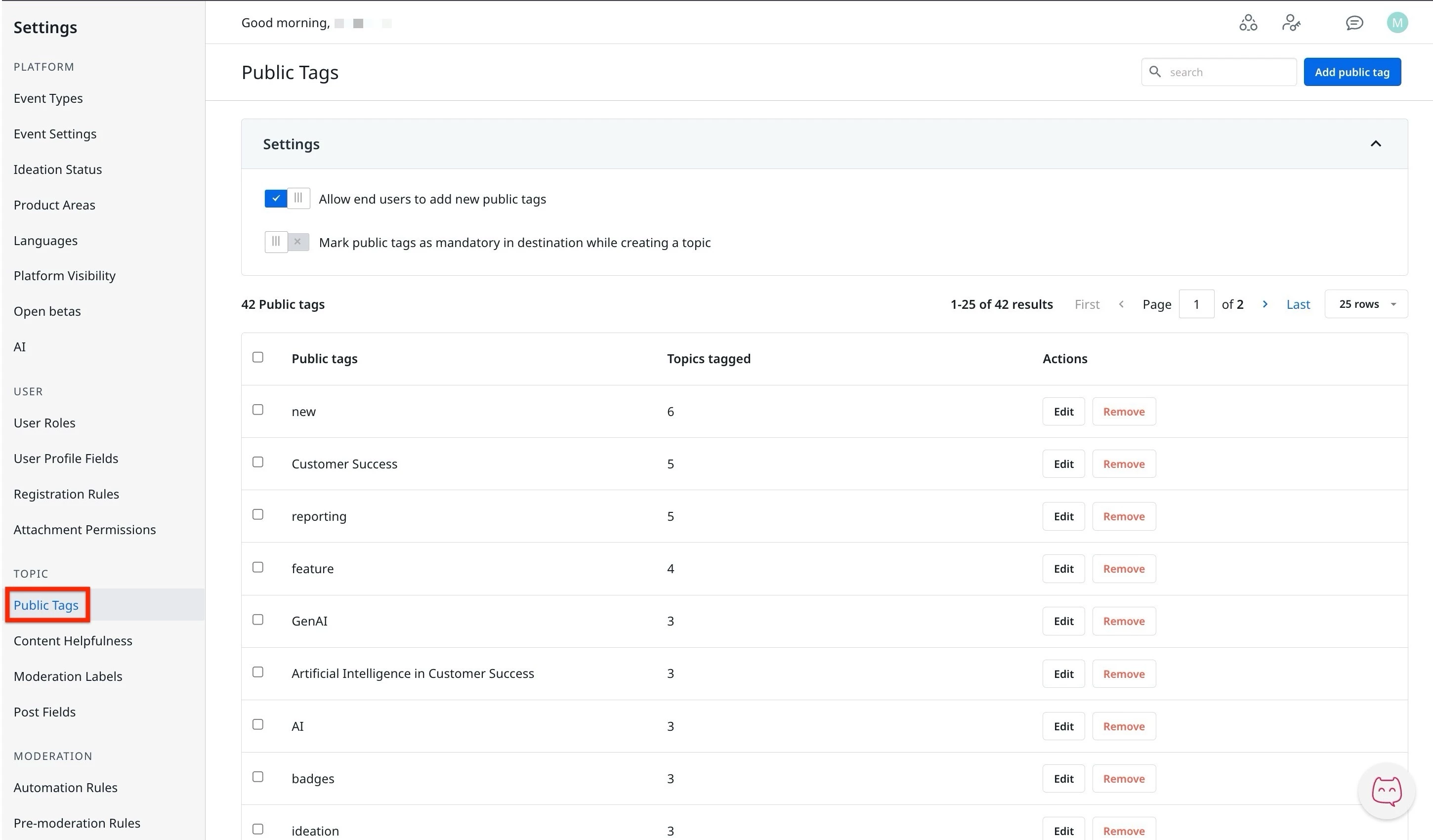Click the search magnifier icon
The height and width of the screenshot is (840, 1433).
click(1154, 72)
